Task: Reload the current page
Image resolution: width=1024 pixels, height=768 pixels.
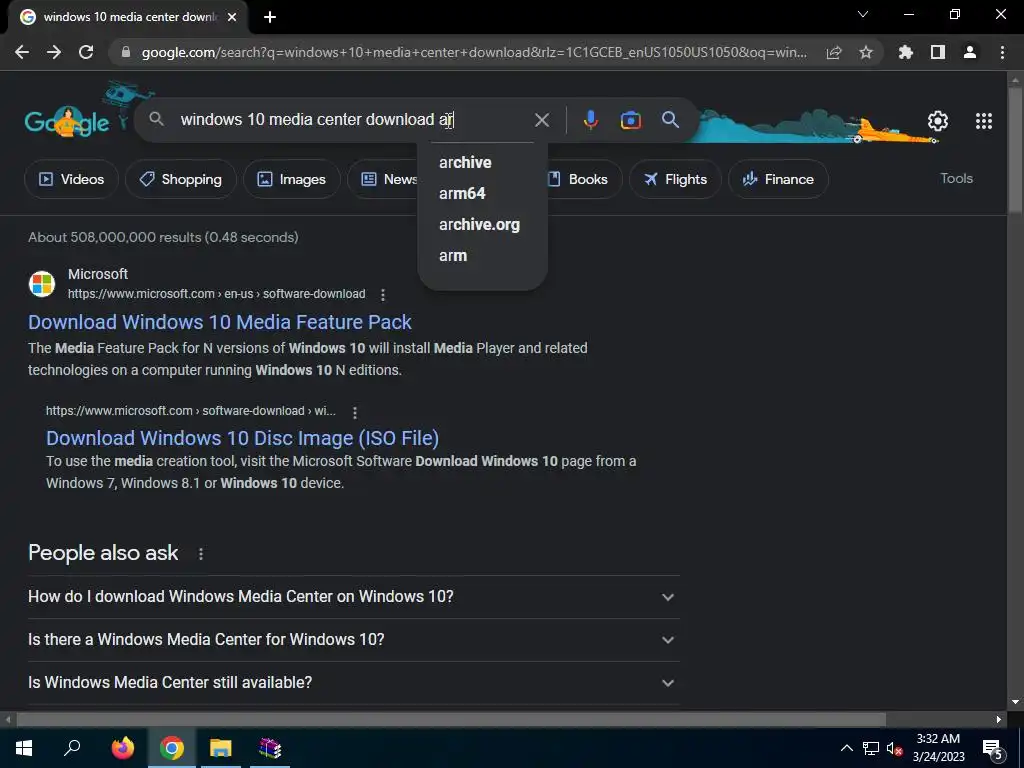Action: click(86, 52)
